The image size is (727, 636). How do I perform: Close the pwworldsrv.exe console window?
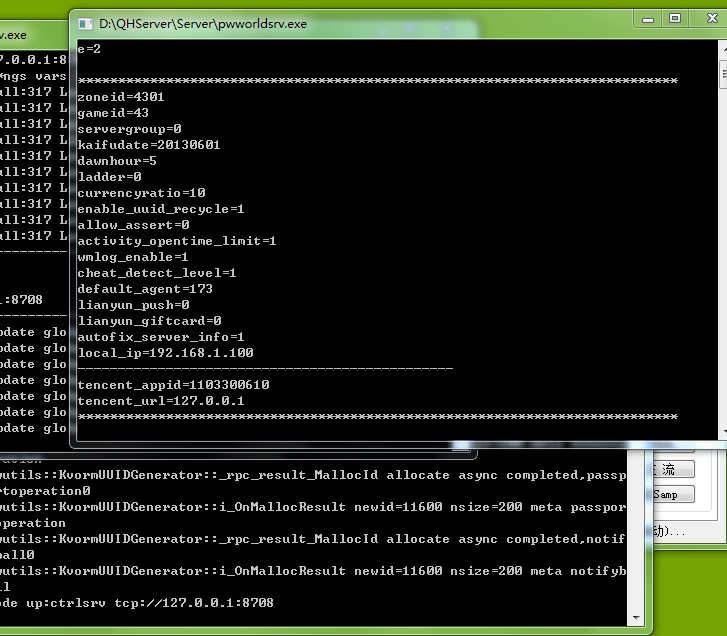pos(710,19)
